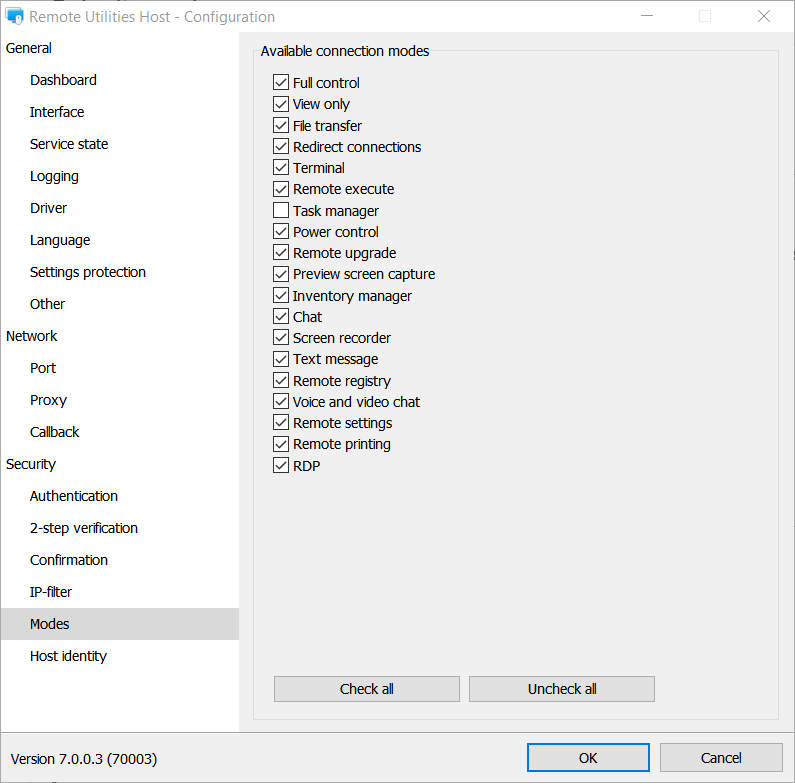Confirm settings with the OK button
This screenshot has height=783, width=795.
pos(588,758)
